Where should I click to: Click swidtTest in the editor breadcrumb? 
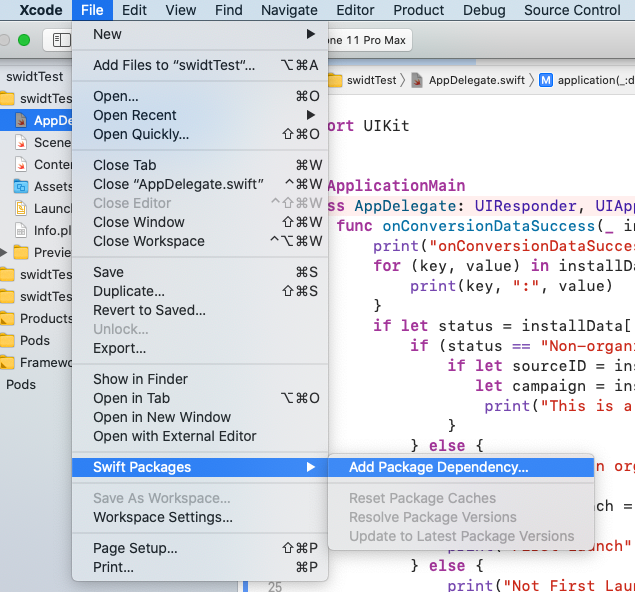[x=371, y=80]
